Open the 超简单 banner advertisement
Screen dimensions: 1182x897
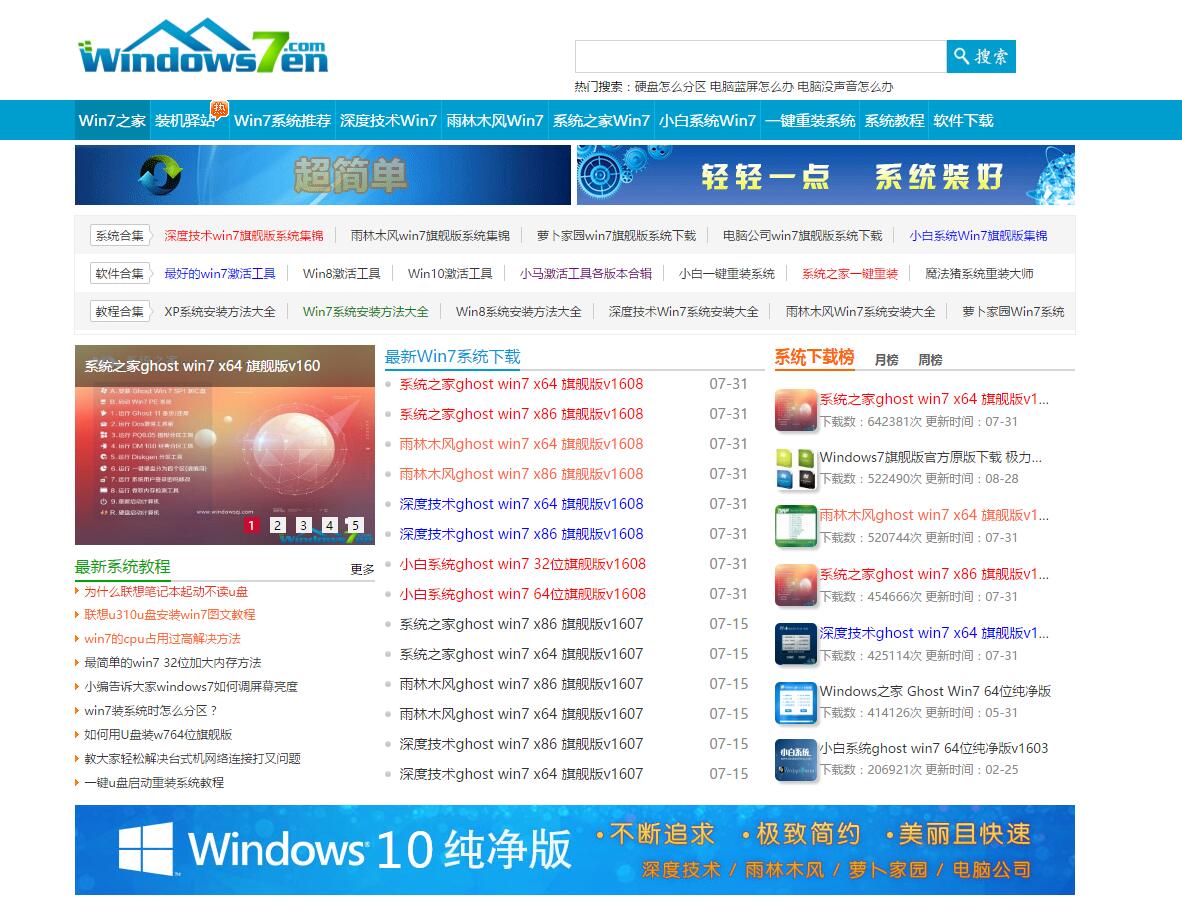(322, 175)
